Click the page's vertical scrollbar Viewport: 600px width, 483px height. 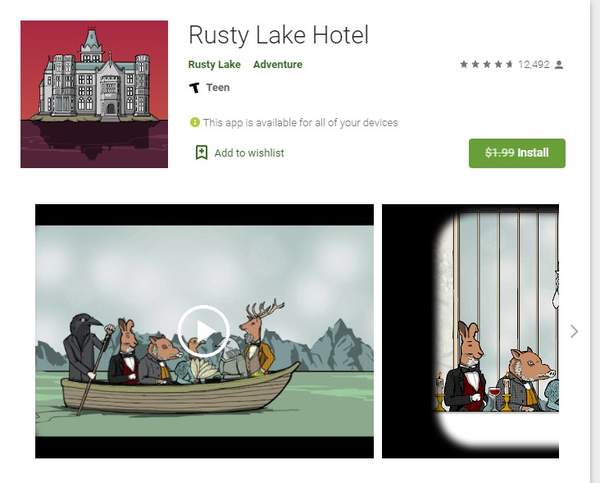595,242
